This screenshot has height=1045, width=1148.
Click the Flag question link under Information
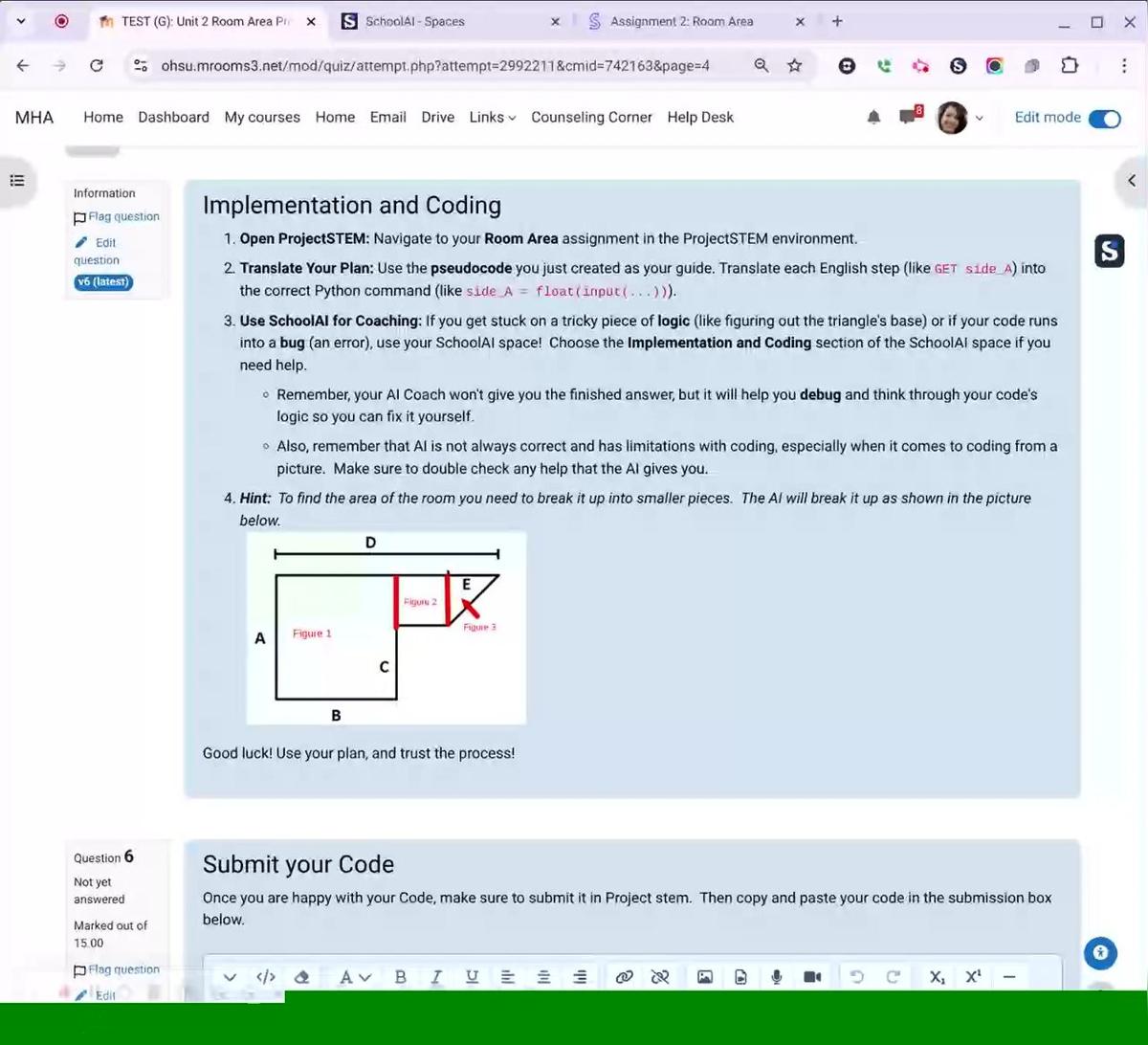coord(123,216)
